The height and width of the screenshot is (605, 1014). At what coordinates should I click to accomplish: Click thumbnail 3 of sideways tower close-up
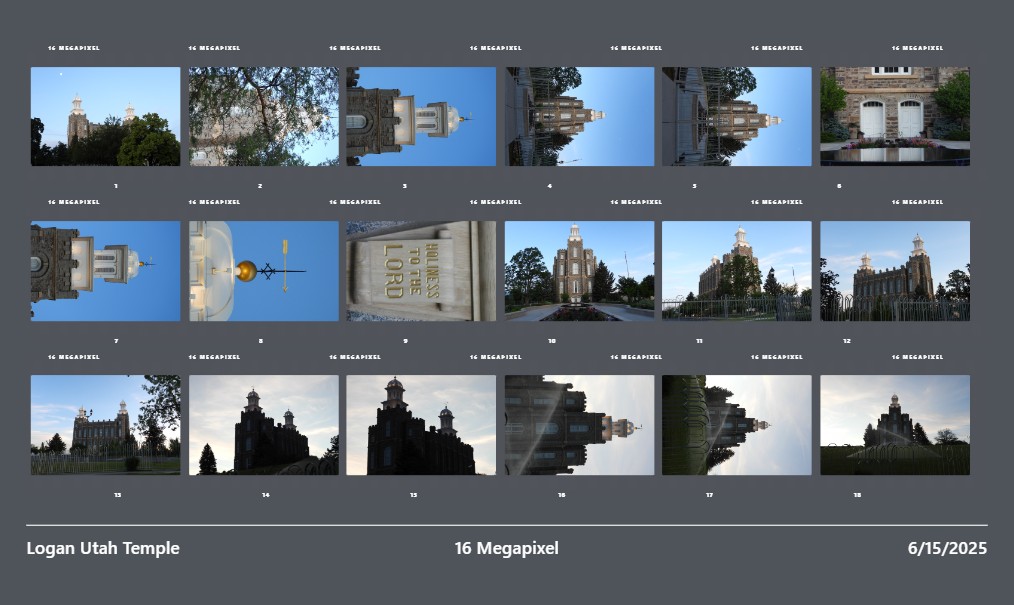coord(421,116)
